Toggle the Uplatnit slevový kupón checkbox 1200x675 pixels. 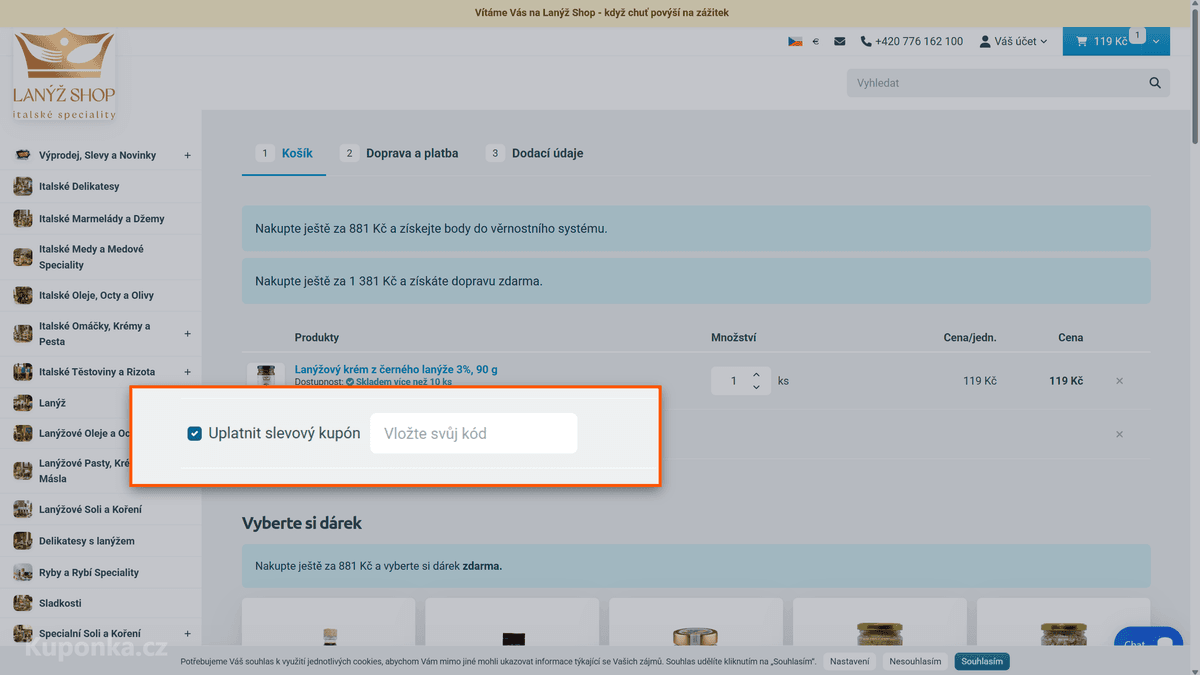tap(195, 434)
